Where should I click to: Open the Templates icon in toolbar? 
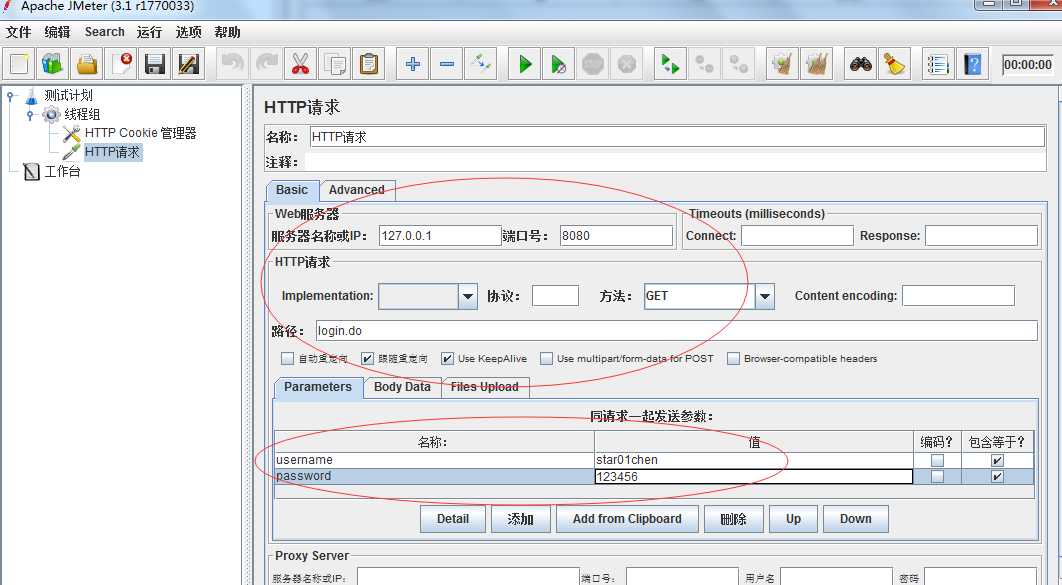point(53,64)
